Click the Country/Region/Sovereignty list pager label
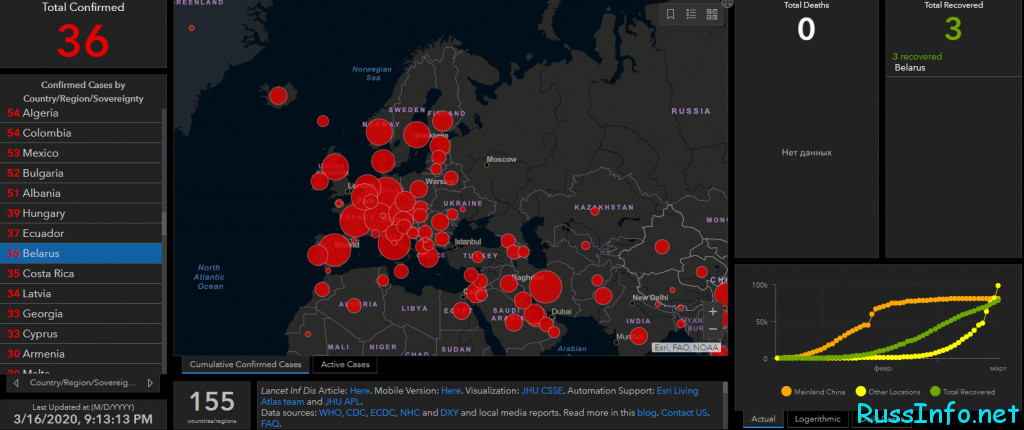 (83, 383)
